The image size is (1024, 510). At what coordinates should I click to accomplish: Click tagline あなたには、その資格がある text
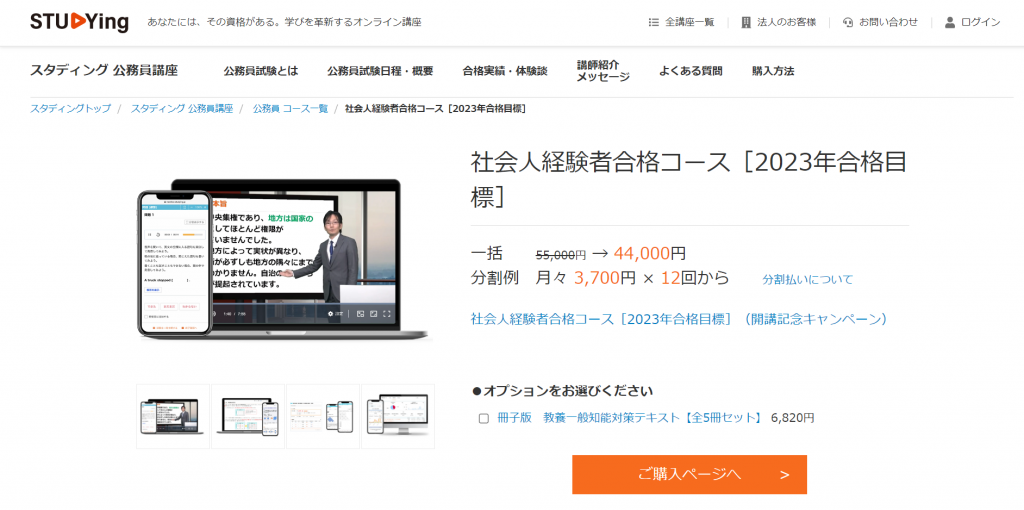point(285,22)
